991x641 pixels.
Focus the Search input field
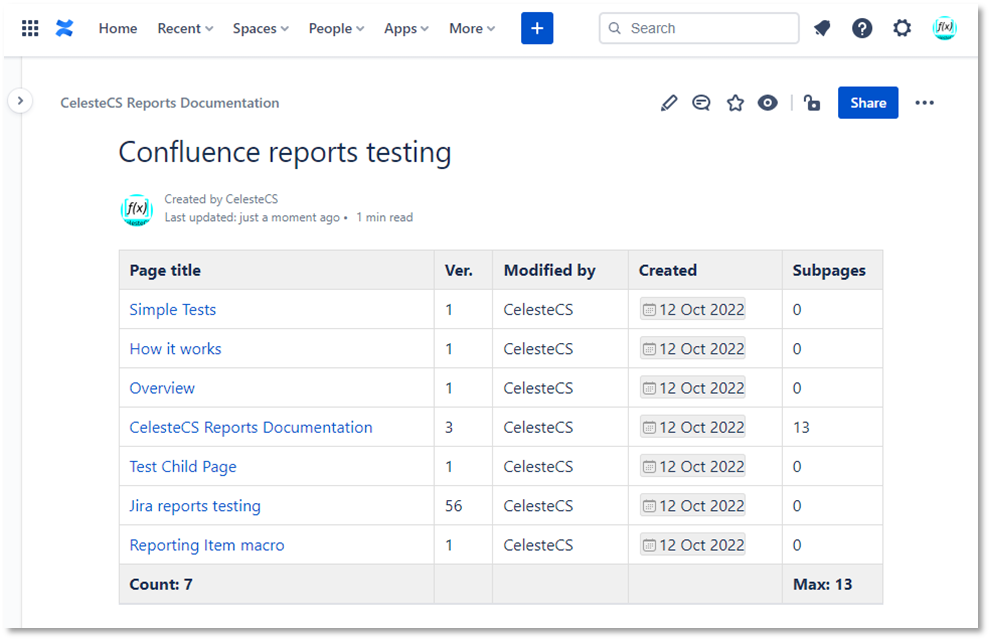tap(698, 28)
